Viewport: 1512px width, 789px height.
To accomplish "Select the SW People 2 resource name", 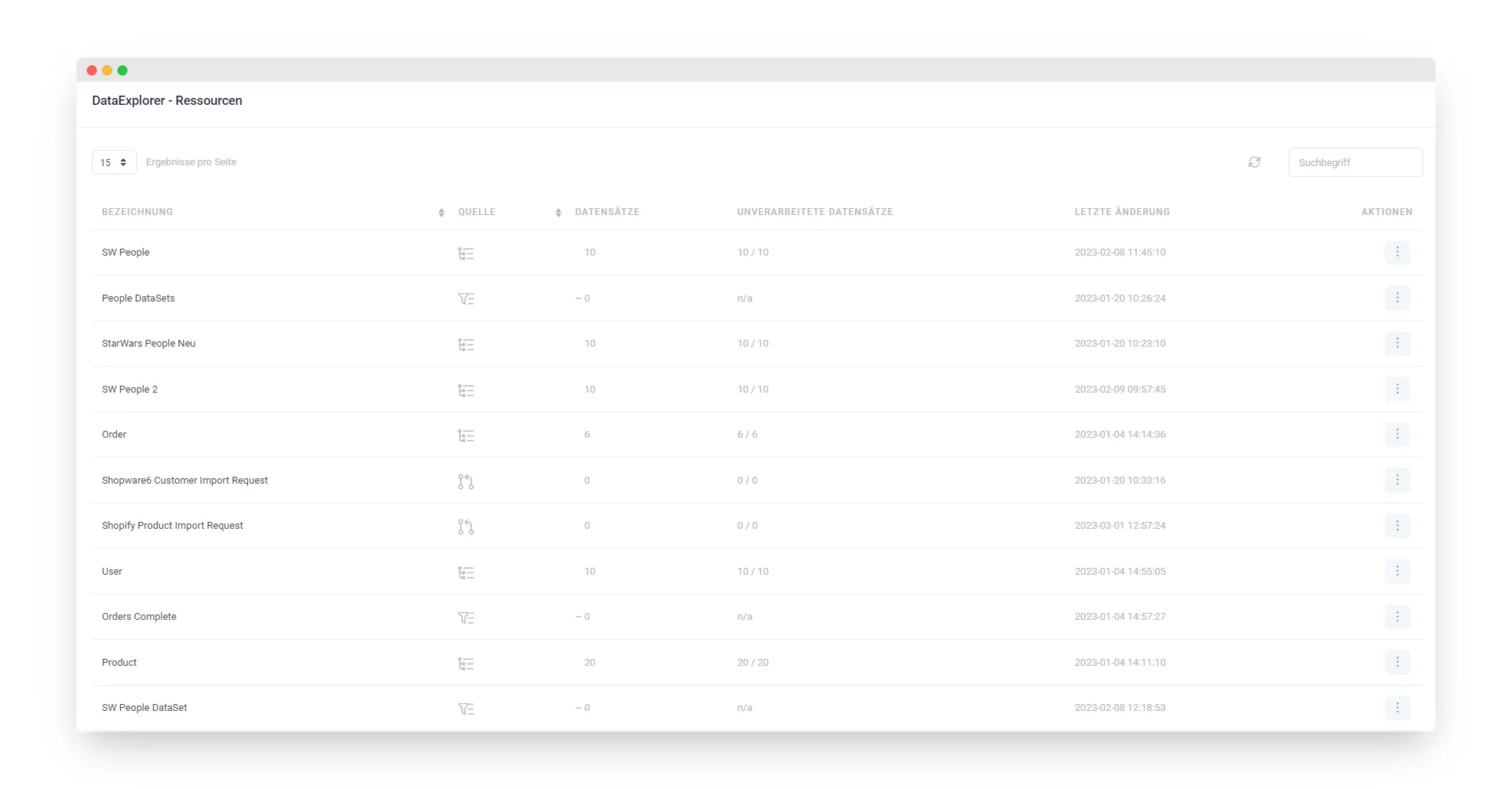I will point(129,390).
